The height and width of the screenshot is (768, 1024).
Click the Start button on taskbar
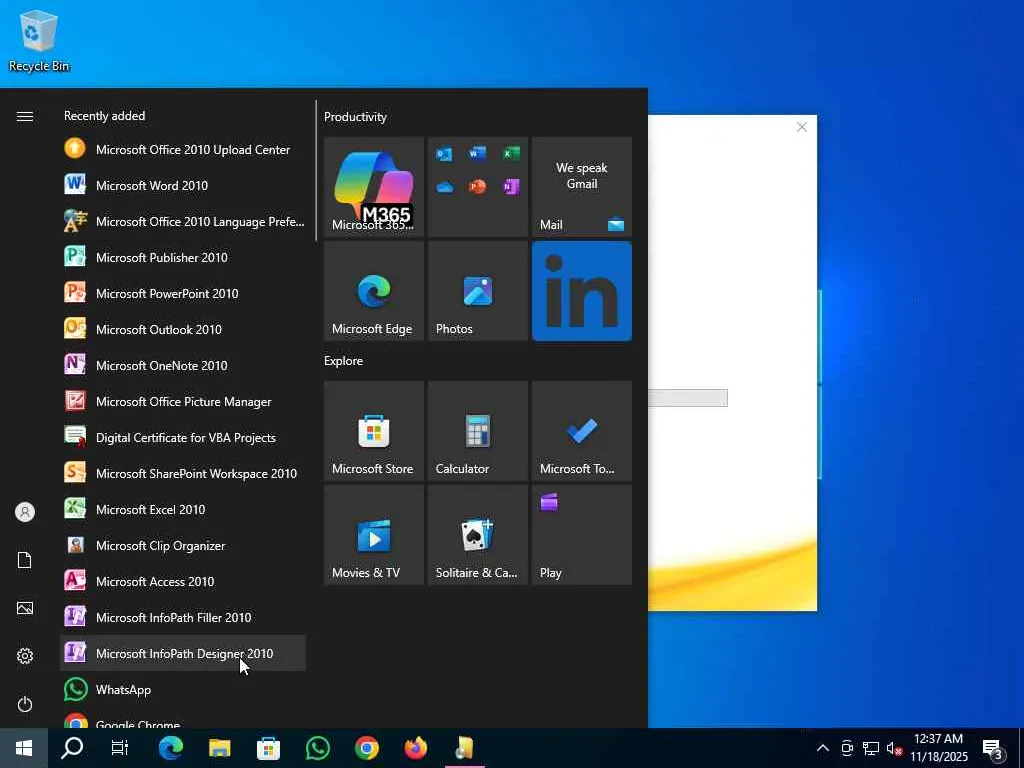coord(24,748)
